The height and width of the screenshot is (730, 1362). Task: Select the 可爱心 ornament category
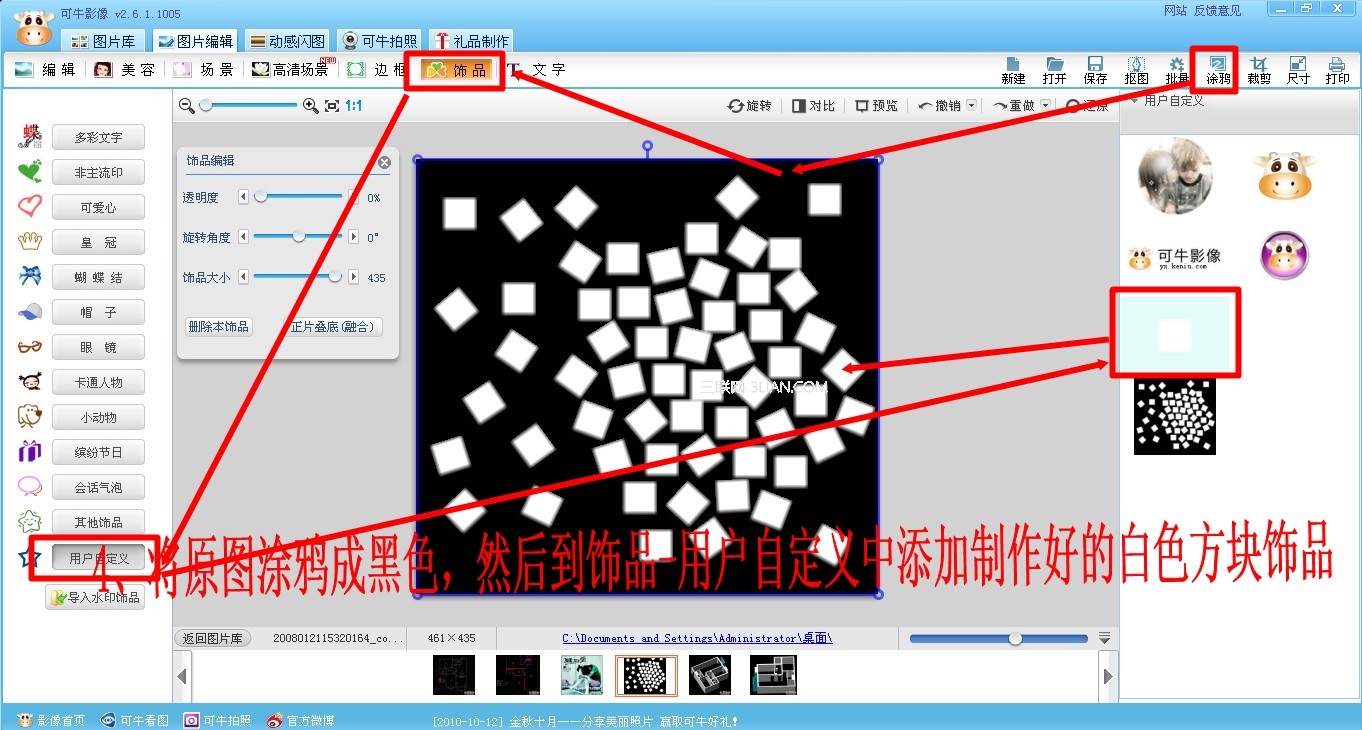coord(98,208)
